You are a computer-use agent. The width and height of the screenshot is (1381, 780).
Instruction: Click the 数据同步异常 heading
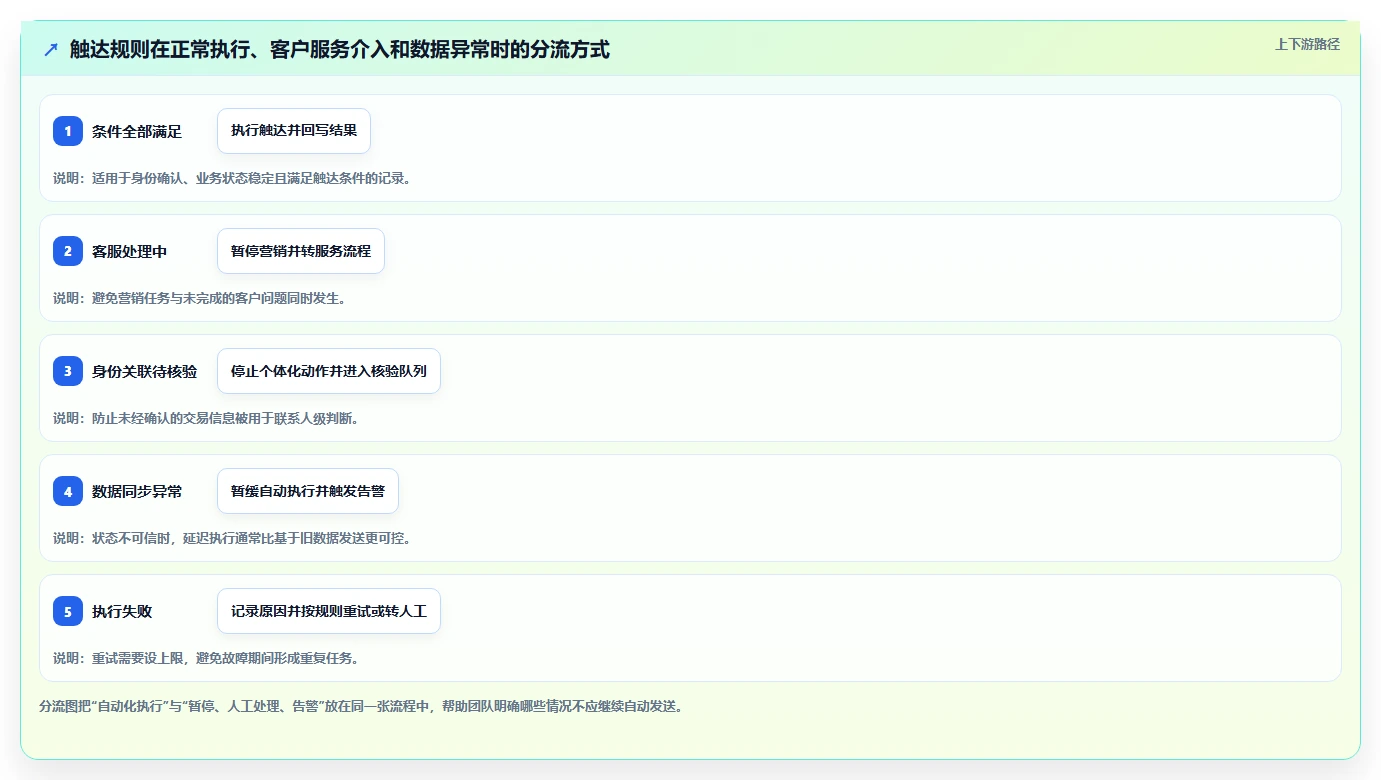pos(137,492)
